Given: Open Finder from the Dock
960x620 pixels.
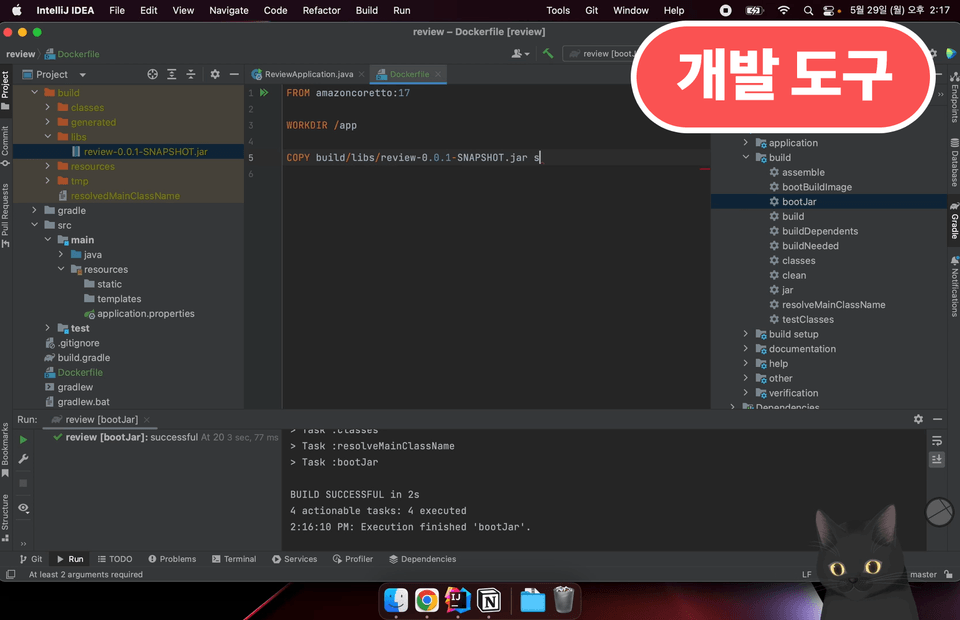Looking at the screenshot, I should tap(396, 600).
